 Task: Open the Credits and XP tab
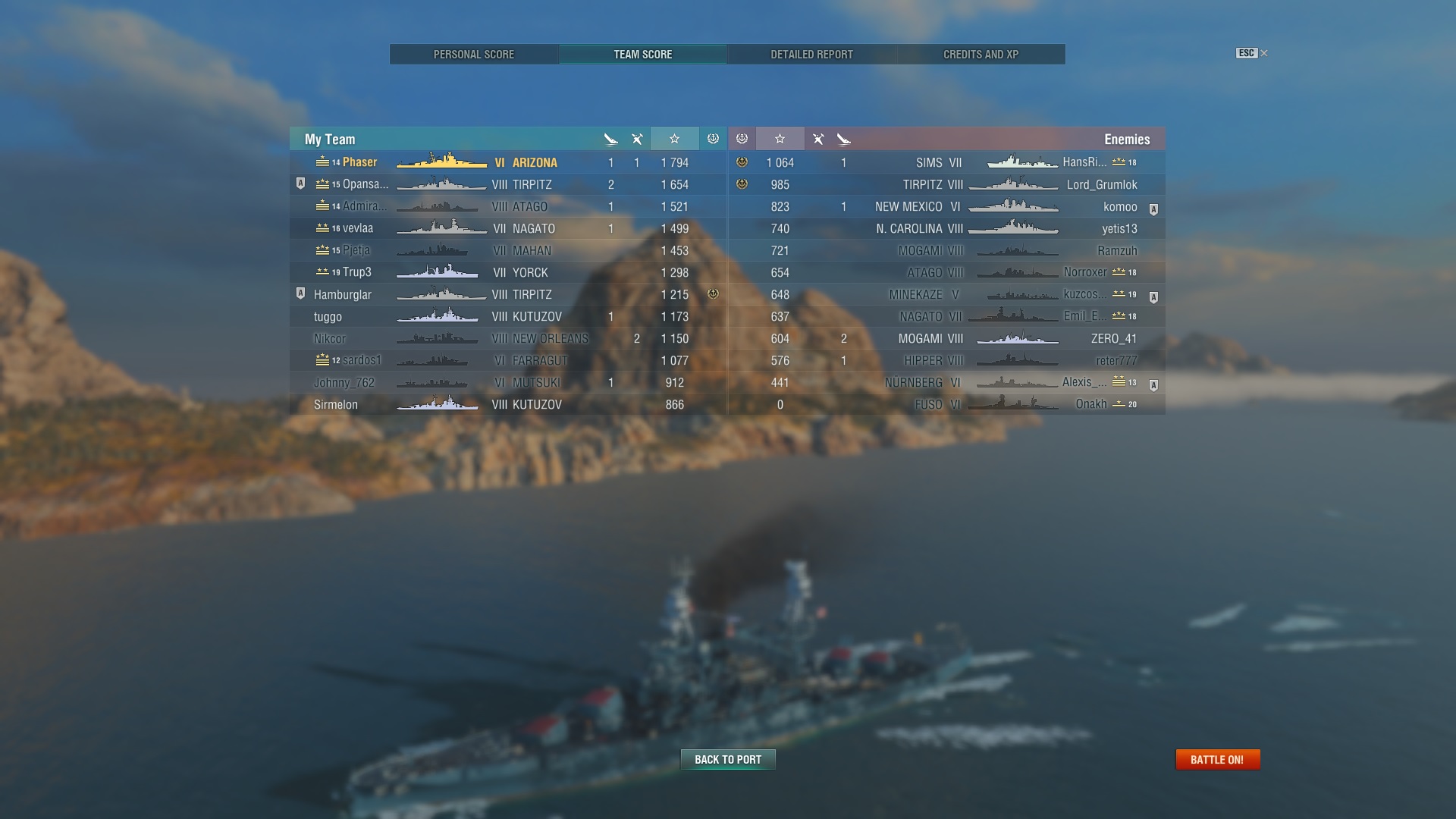point(981,54)
